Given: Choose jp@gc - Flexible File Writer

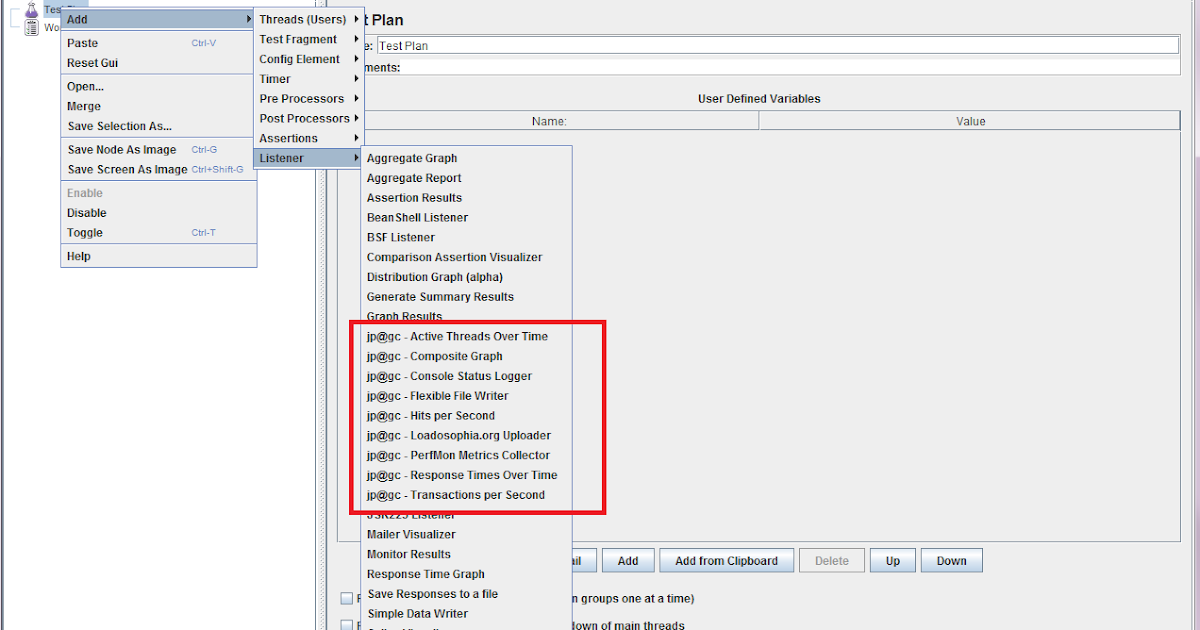Looking at the screenshot, I should pos(466,396).
